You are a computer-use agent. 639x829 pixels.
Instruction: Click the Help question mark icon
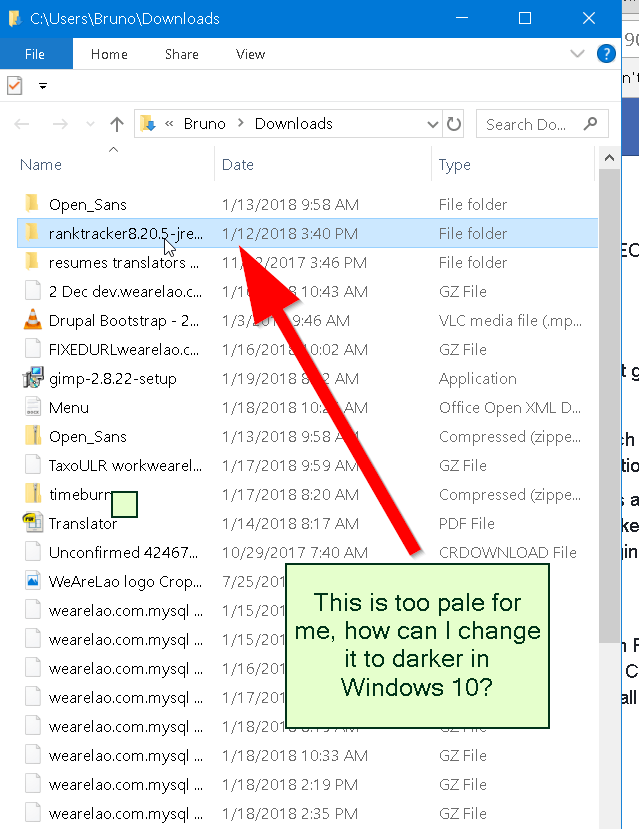click(605, 54)
